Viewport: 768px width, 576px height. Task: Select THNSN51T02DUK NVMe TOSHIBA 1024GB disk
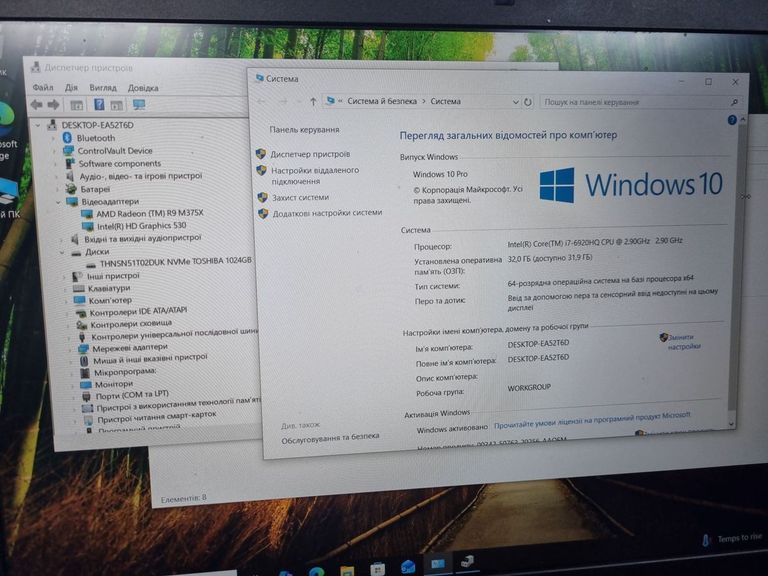tap(176, 261)
